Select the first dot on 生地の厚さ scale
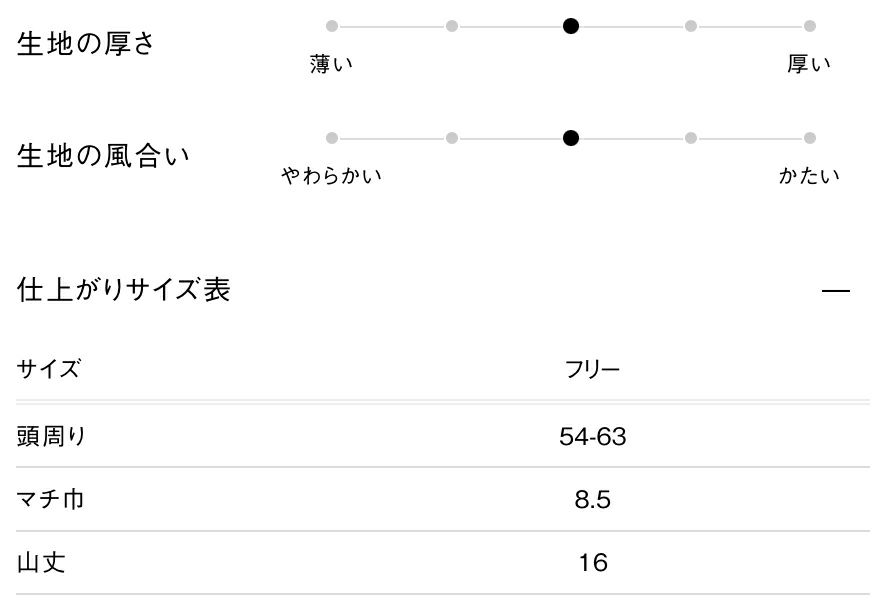The width and height of the screenshot is (882, 610). tap(332, 26)
